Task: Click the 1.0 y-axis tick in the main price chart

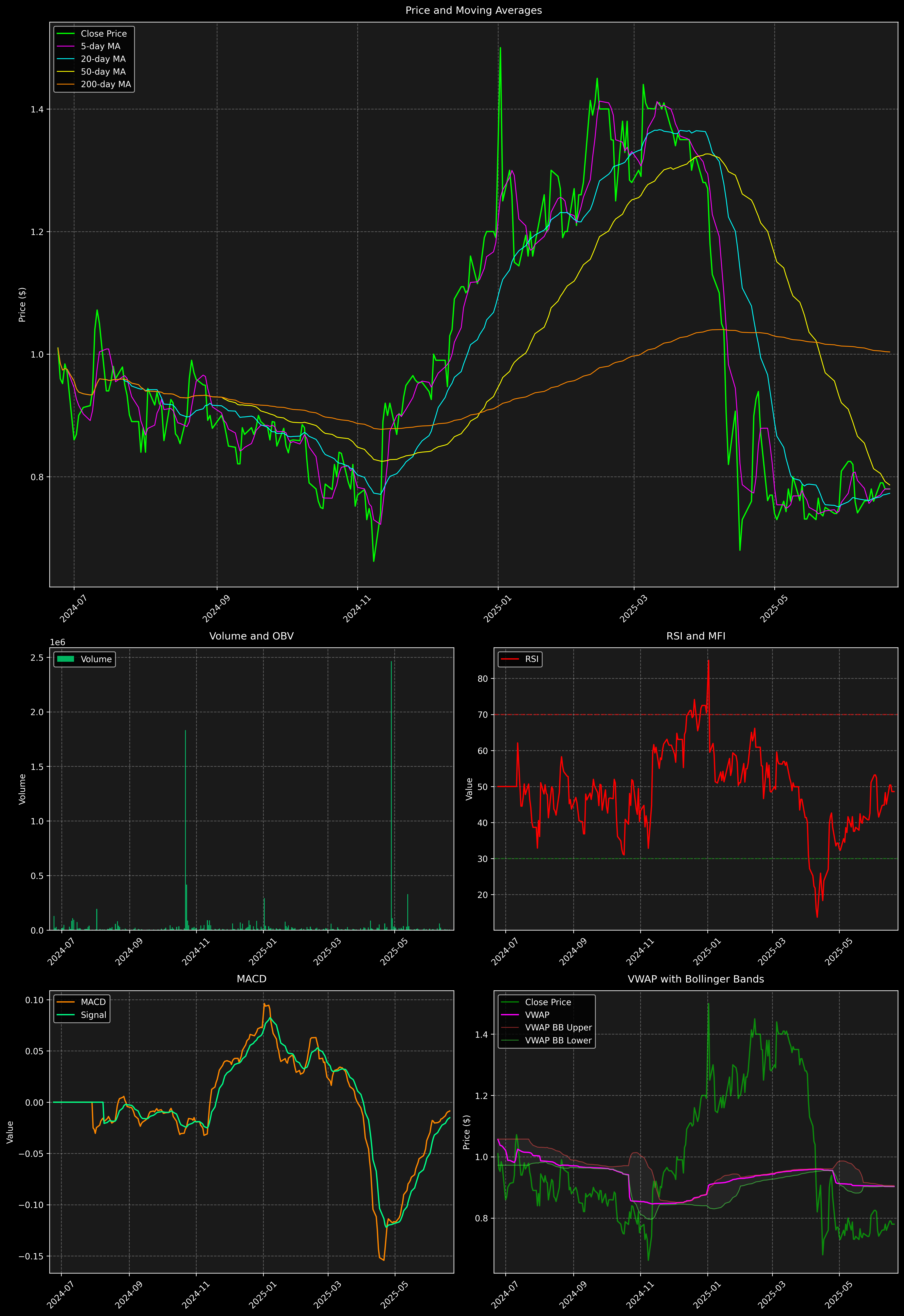Action: [37, 355]
